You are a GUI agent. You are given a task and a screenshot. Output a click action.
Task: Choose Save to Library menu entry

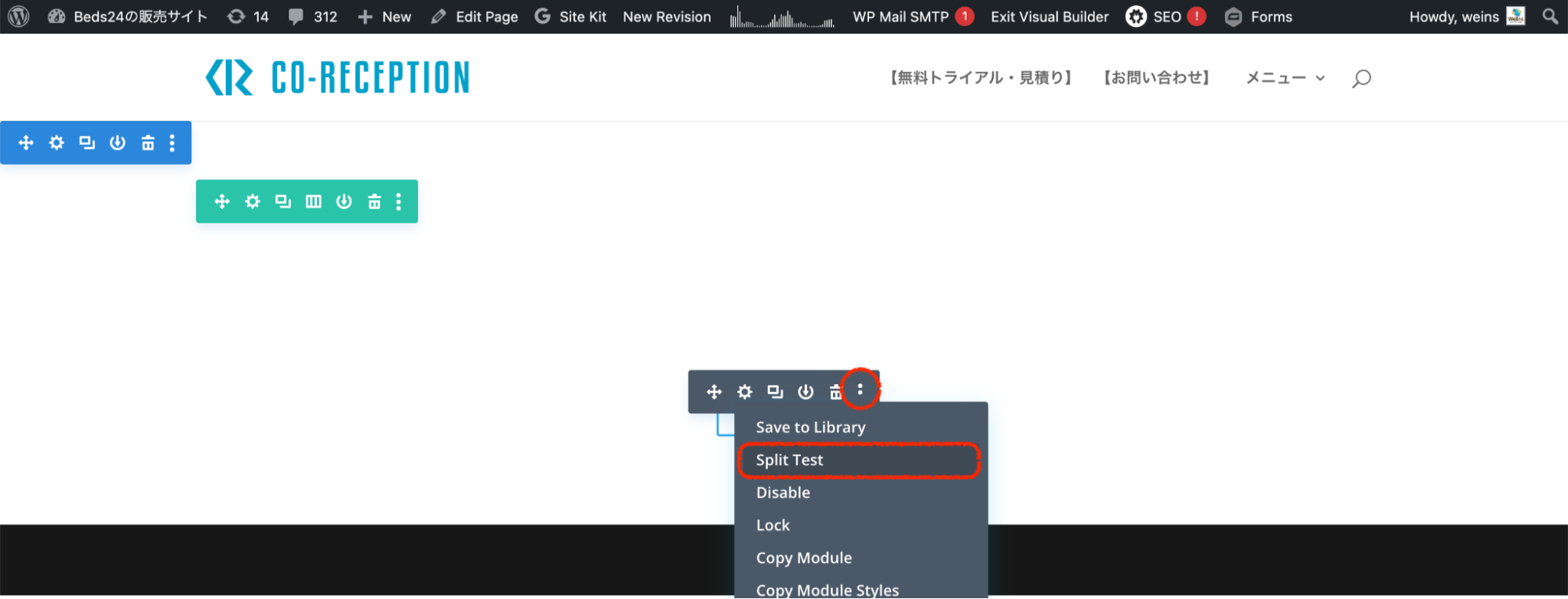810,427
